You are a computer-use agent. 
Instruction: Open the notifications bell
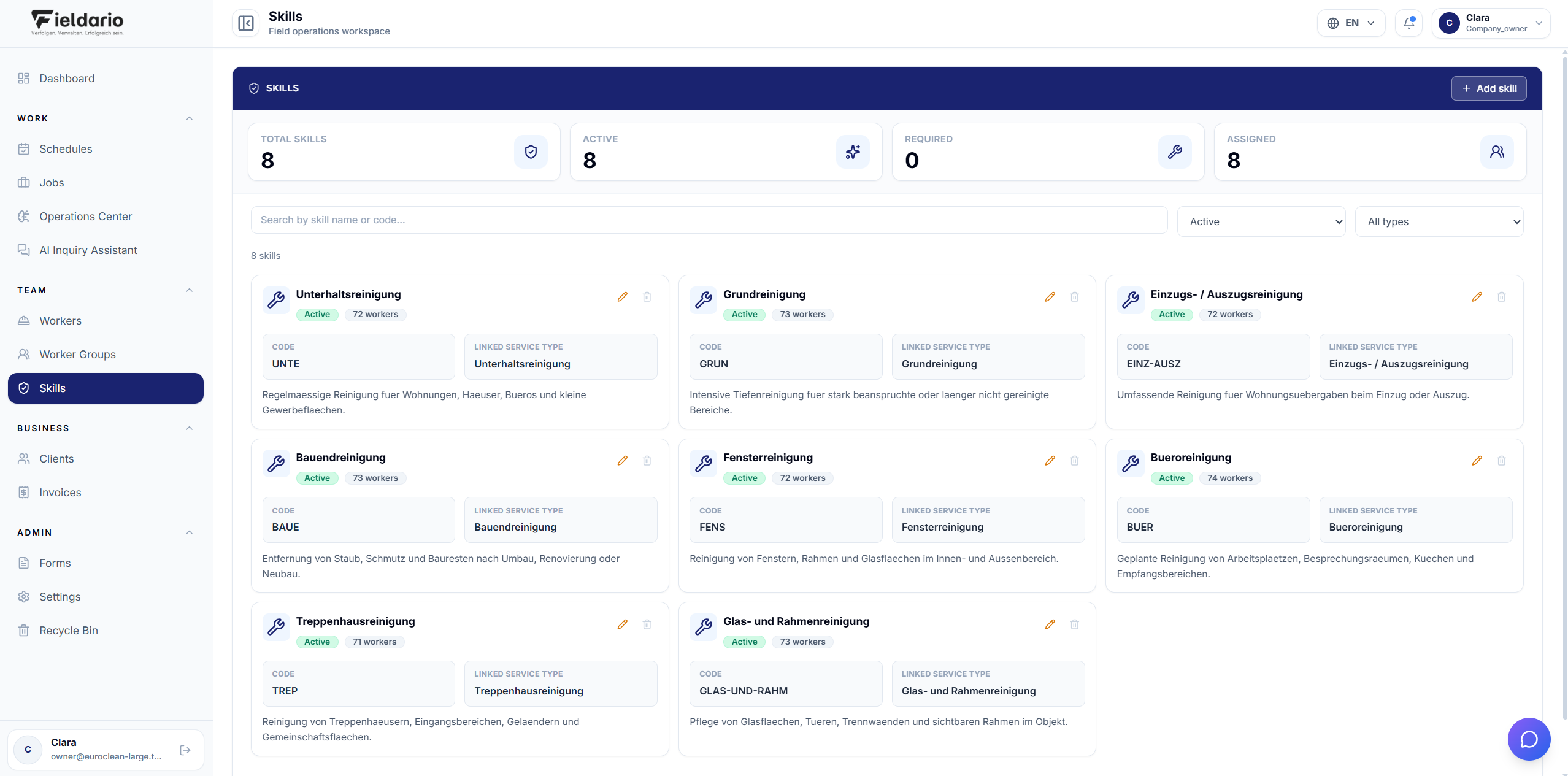(1409, 23)
